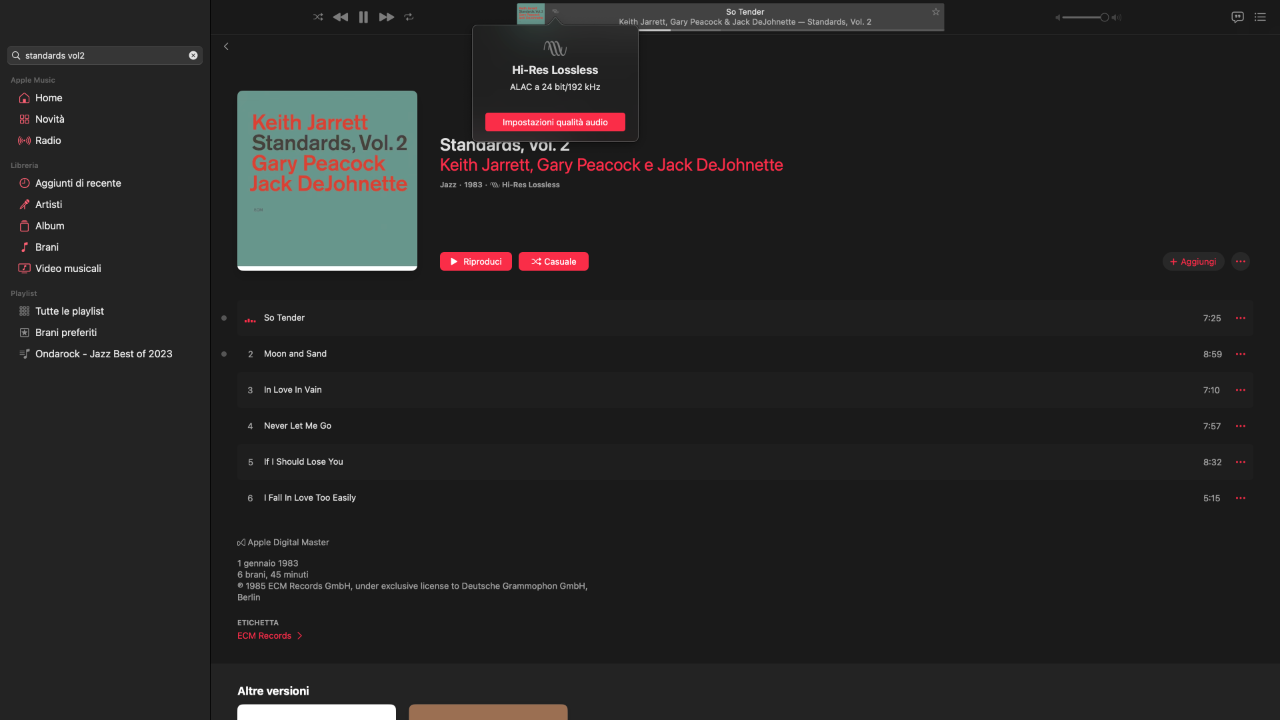Click the Hi-Res Lossless waveform icon in popup

555,48
